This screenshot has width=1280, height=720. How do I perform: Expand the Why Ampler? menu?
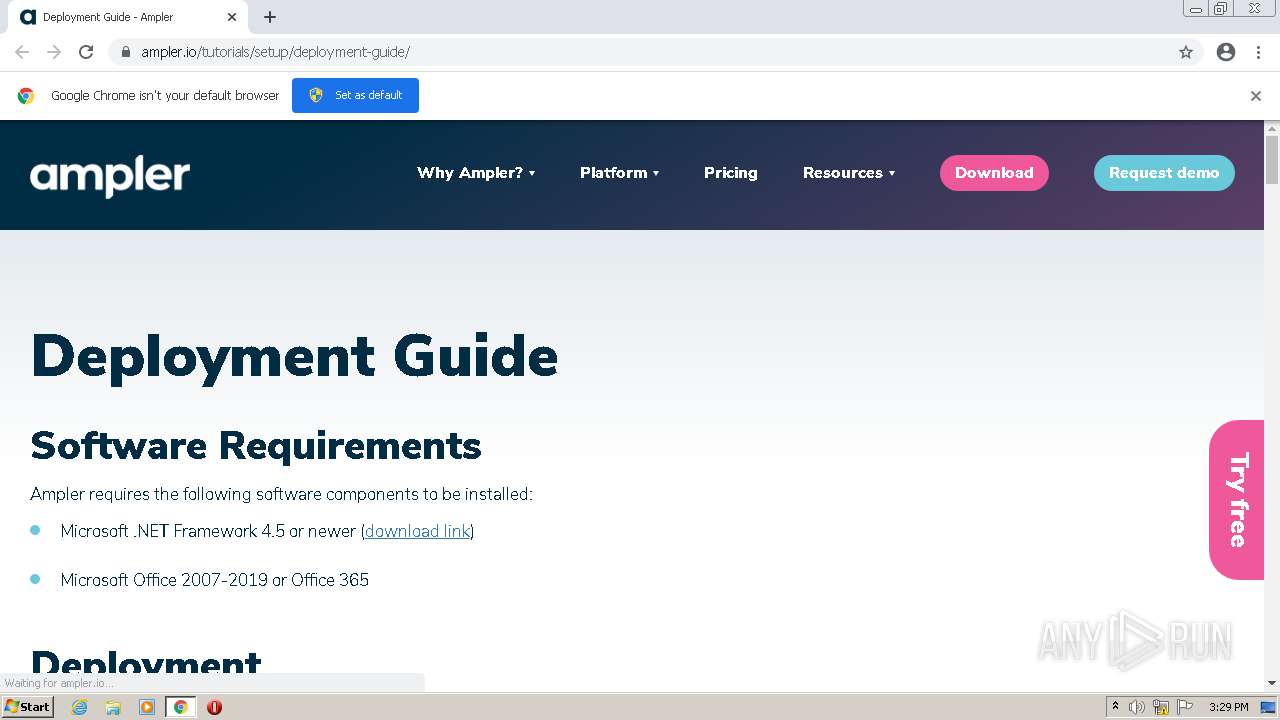pos(476,173)
